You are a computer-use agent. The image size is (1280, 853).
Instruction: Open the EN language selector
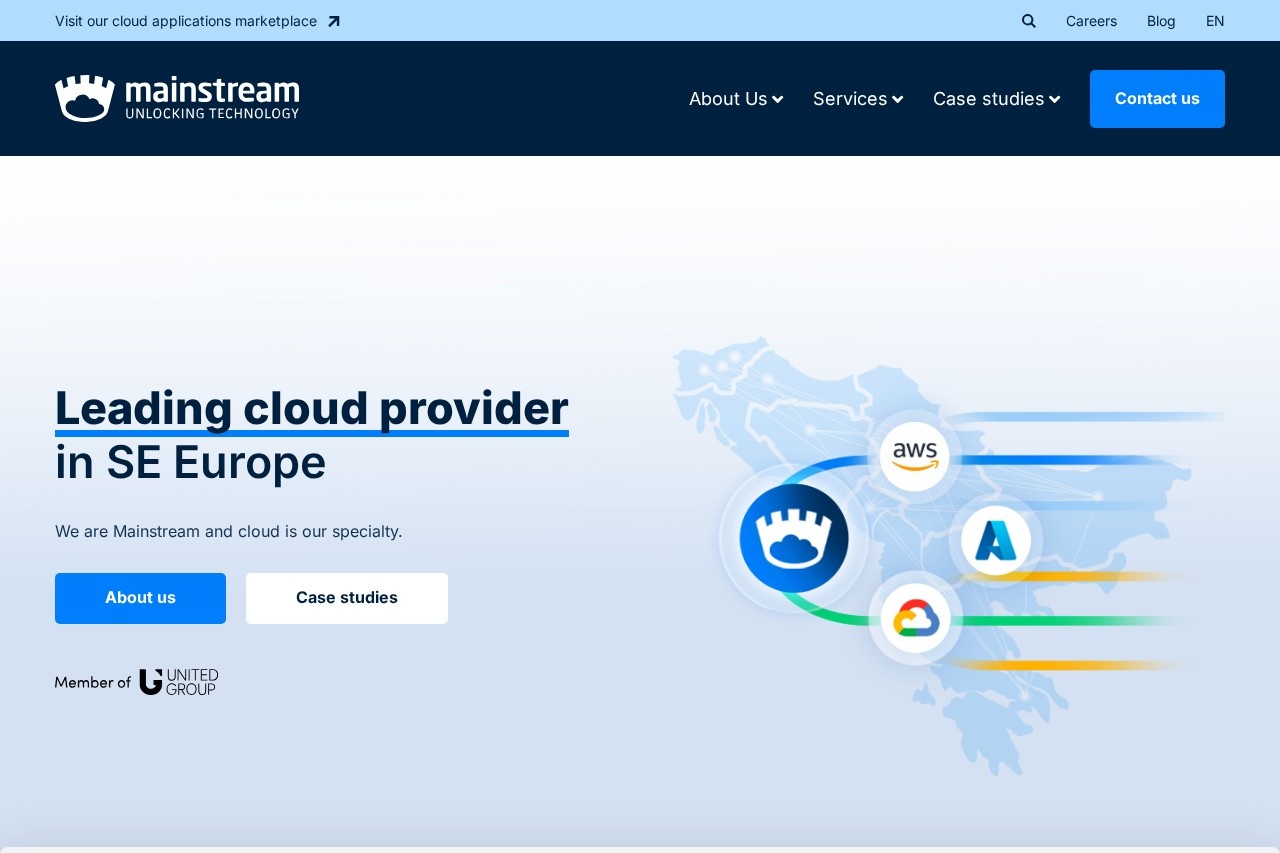point(1214,21)
